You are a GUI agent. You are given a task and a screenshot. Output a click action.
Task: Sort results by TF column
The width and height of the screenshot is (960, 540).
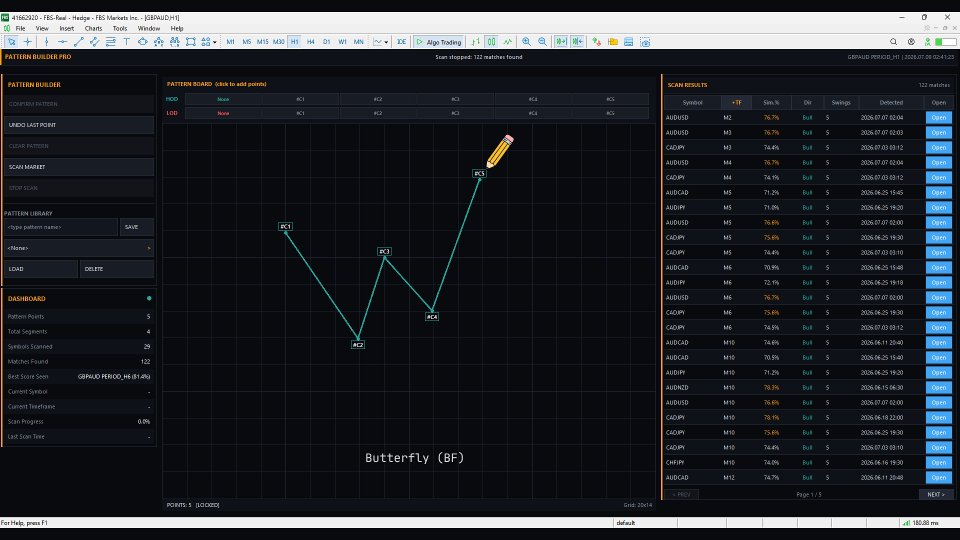tap(737, 103)
